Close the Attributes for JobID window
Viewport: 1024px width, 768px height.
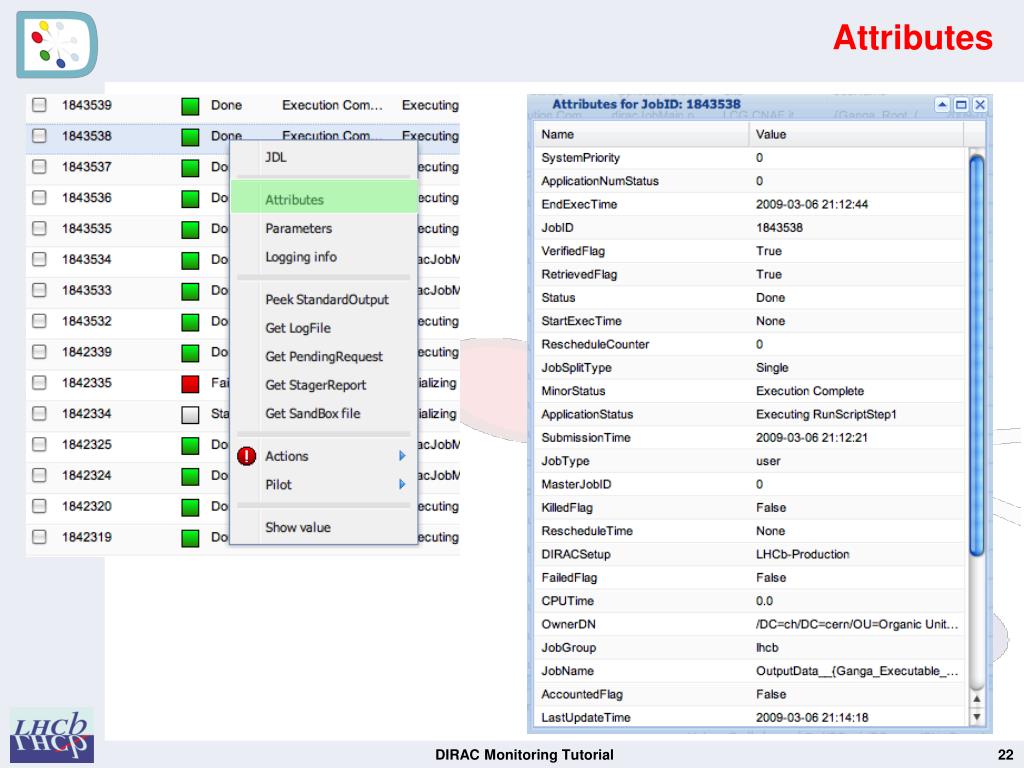[980, 104]
